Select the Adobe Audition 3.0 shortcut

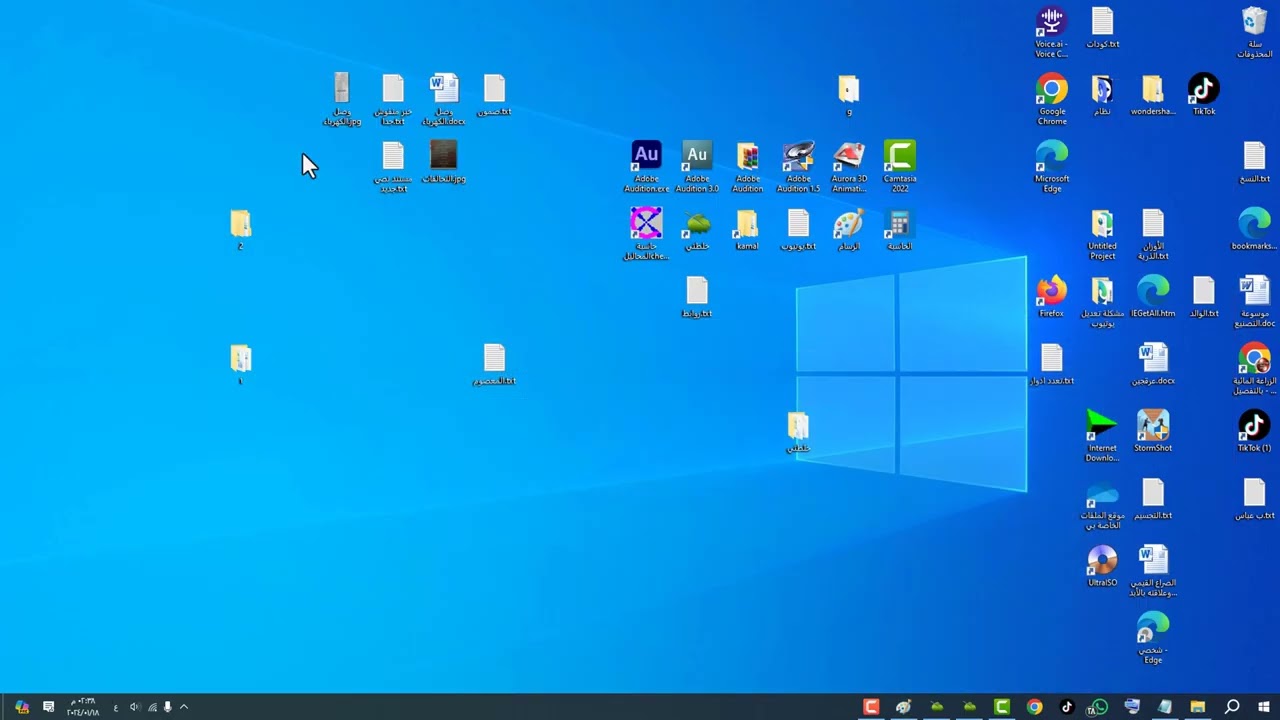coord(697,167)
